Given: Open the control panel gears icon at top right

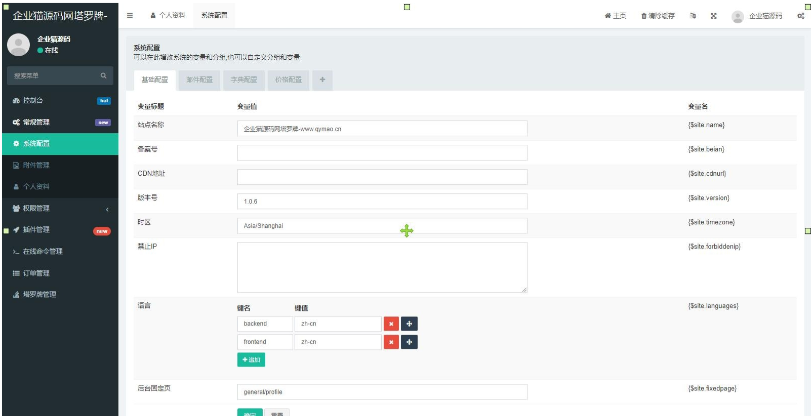Looking at the screenshot, I should click(x=801, y=17).
